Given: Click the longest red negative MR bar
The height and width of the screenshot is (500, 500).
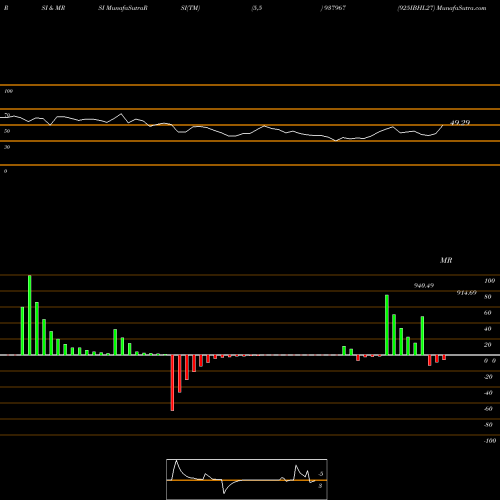Looking at the screenshot, I should coord(172,383).
